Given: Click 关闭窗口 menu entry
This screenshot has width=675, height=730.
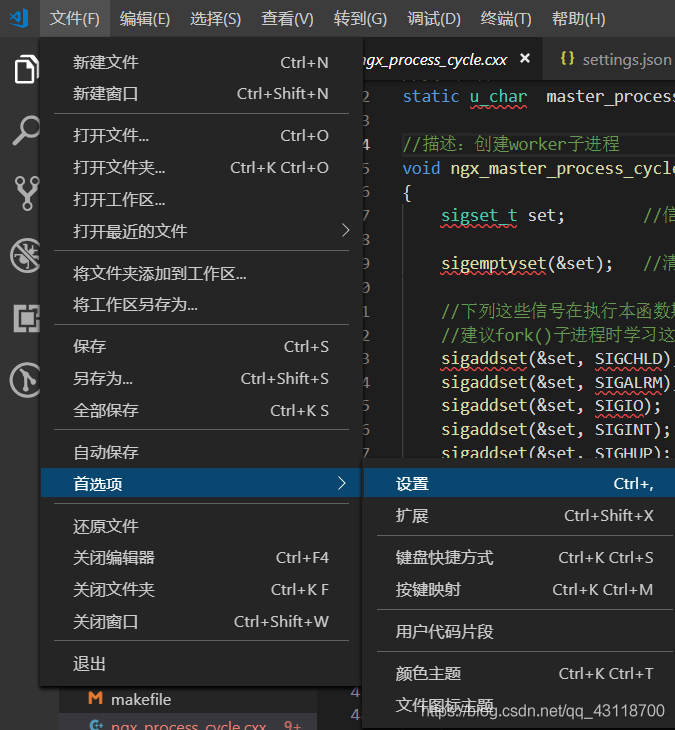Looking at the screenshot, I should [x=201, y=622].
